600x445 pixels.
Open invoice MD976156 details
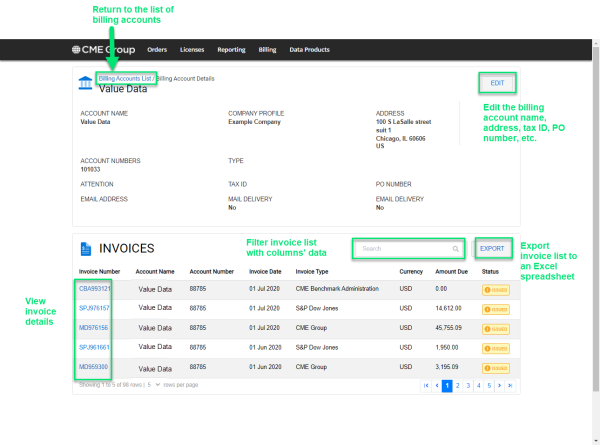click(x=94, y=327)
